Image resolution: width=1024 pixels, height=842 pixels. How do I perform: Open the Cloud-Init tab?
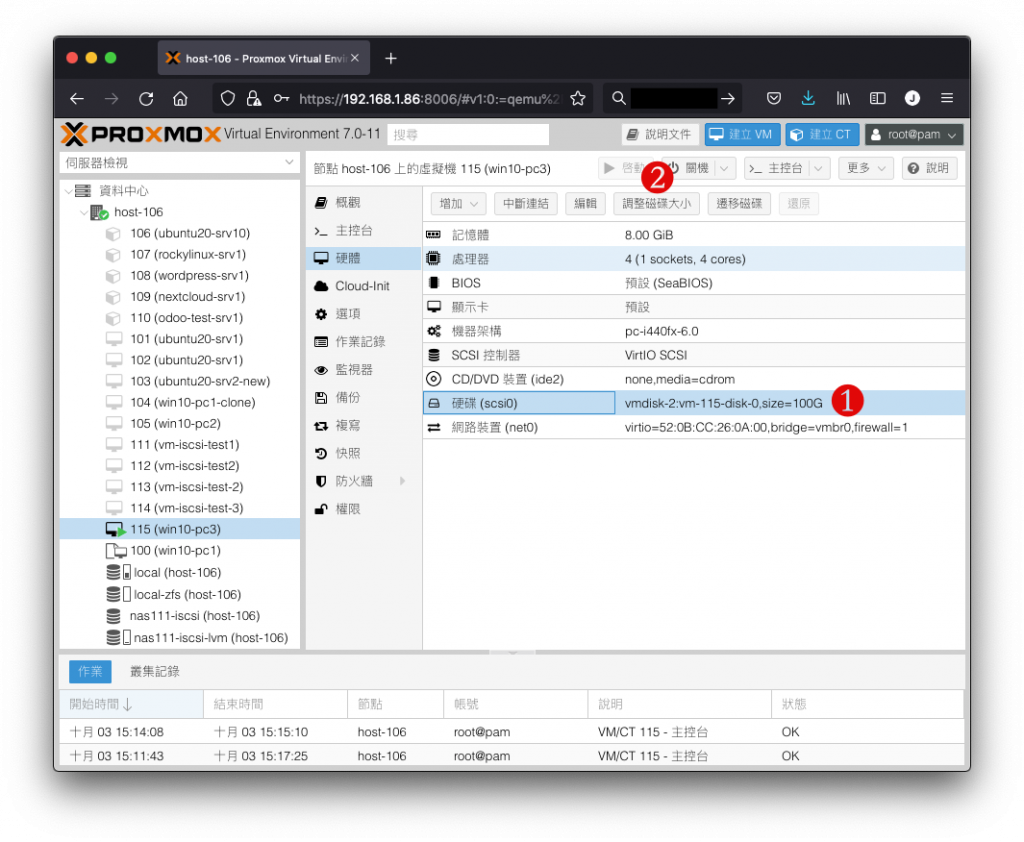point(364,286)
